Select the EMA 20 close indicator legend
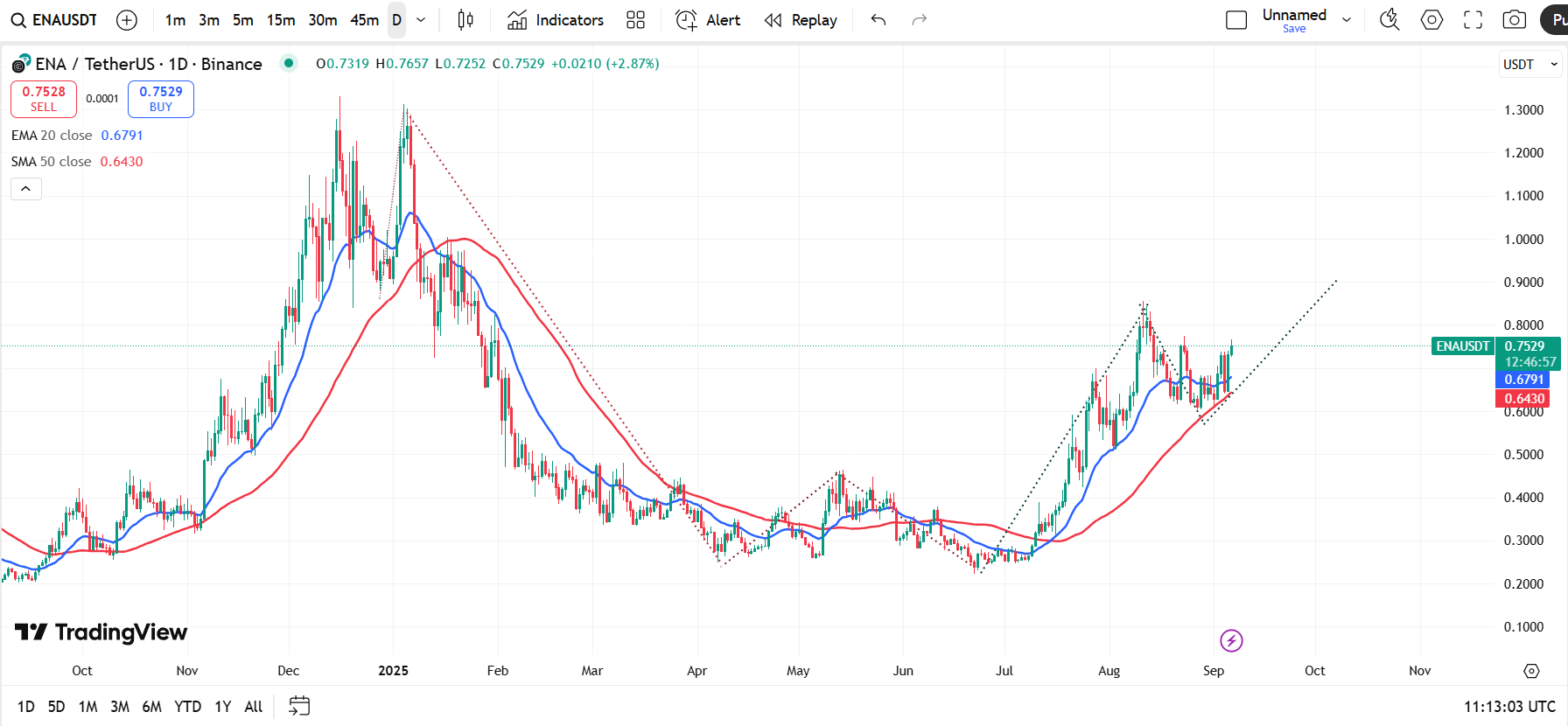The height and width of the screenshot is (726, 1568). [77, 136]
